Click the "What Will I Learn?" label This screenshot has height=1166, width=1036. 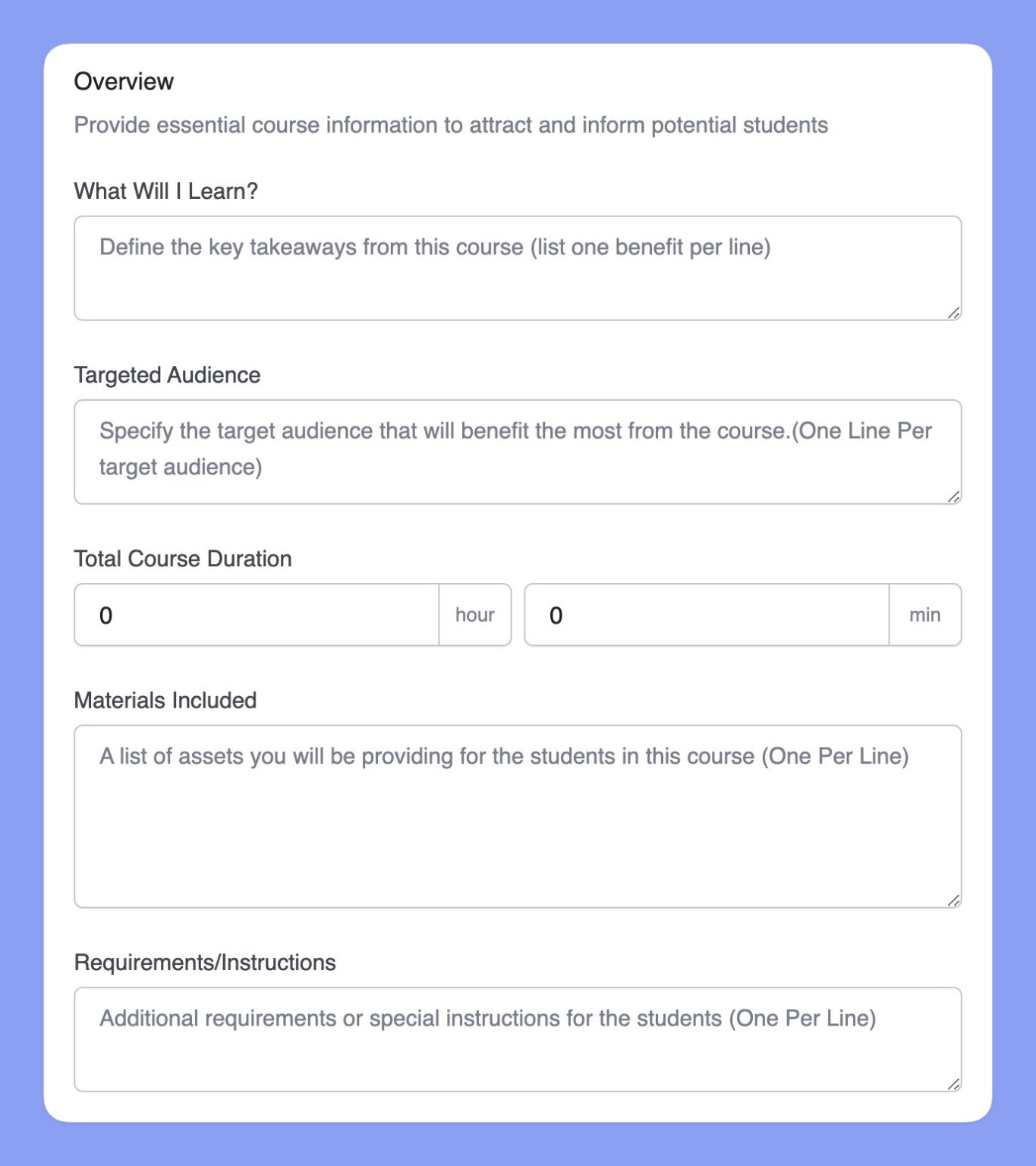click(x=165, y=191)
